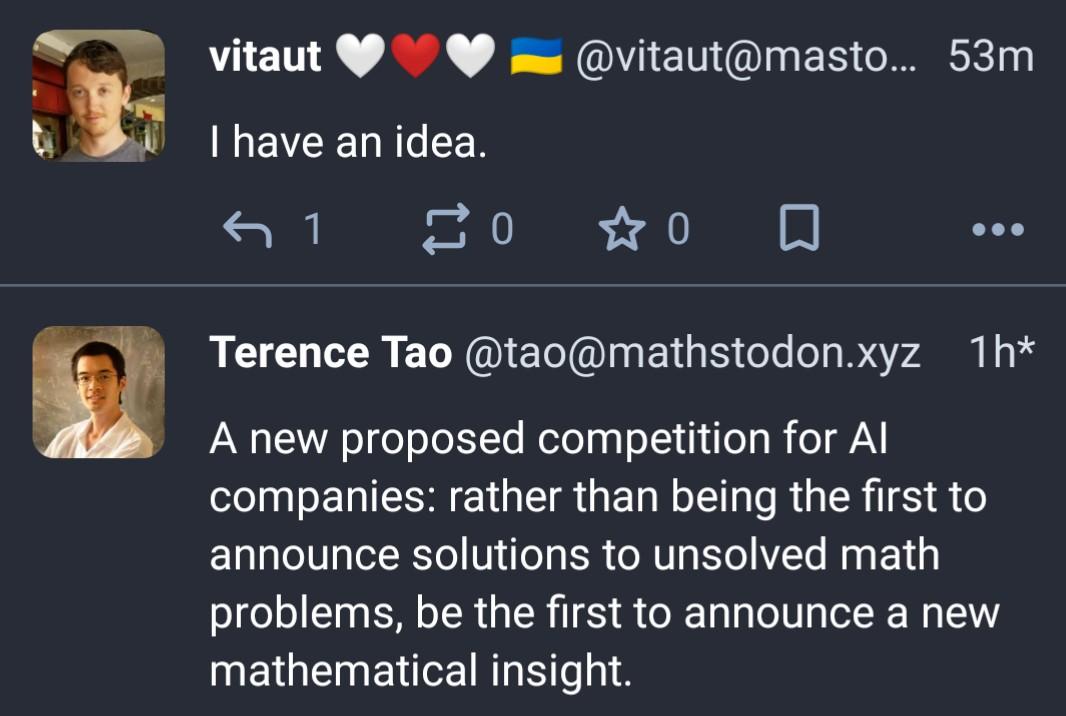Open the three-dot more options menu
Image resolution: width=1066 pixels, height=716 pixels.
[x=998, y=229]
